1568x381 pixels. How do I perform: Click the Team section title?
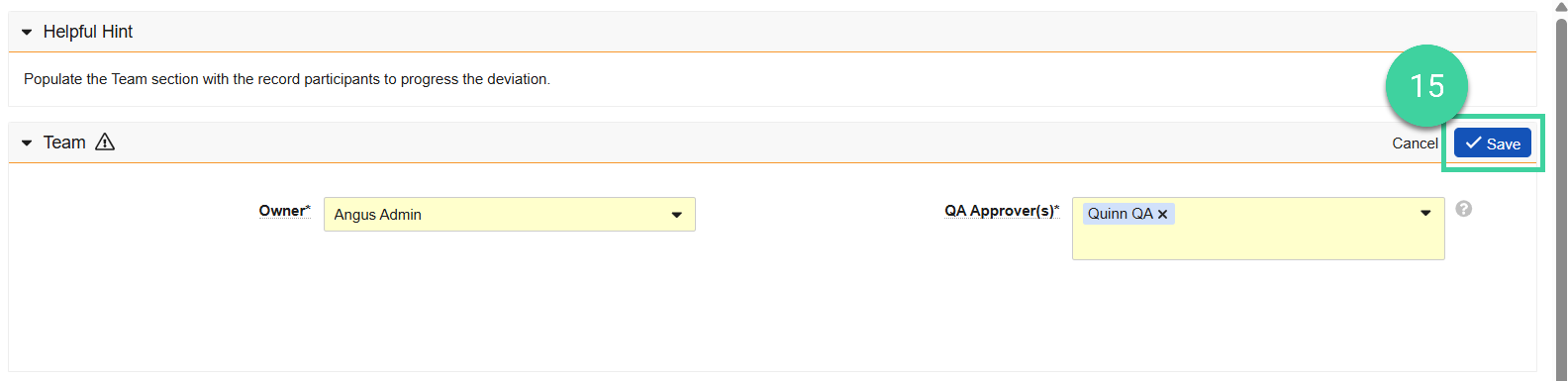click(64, 143)
